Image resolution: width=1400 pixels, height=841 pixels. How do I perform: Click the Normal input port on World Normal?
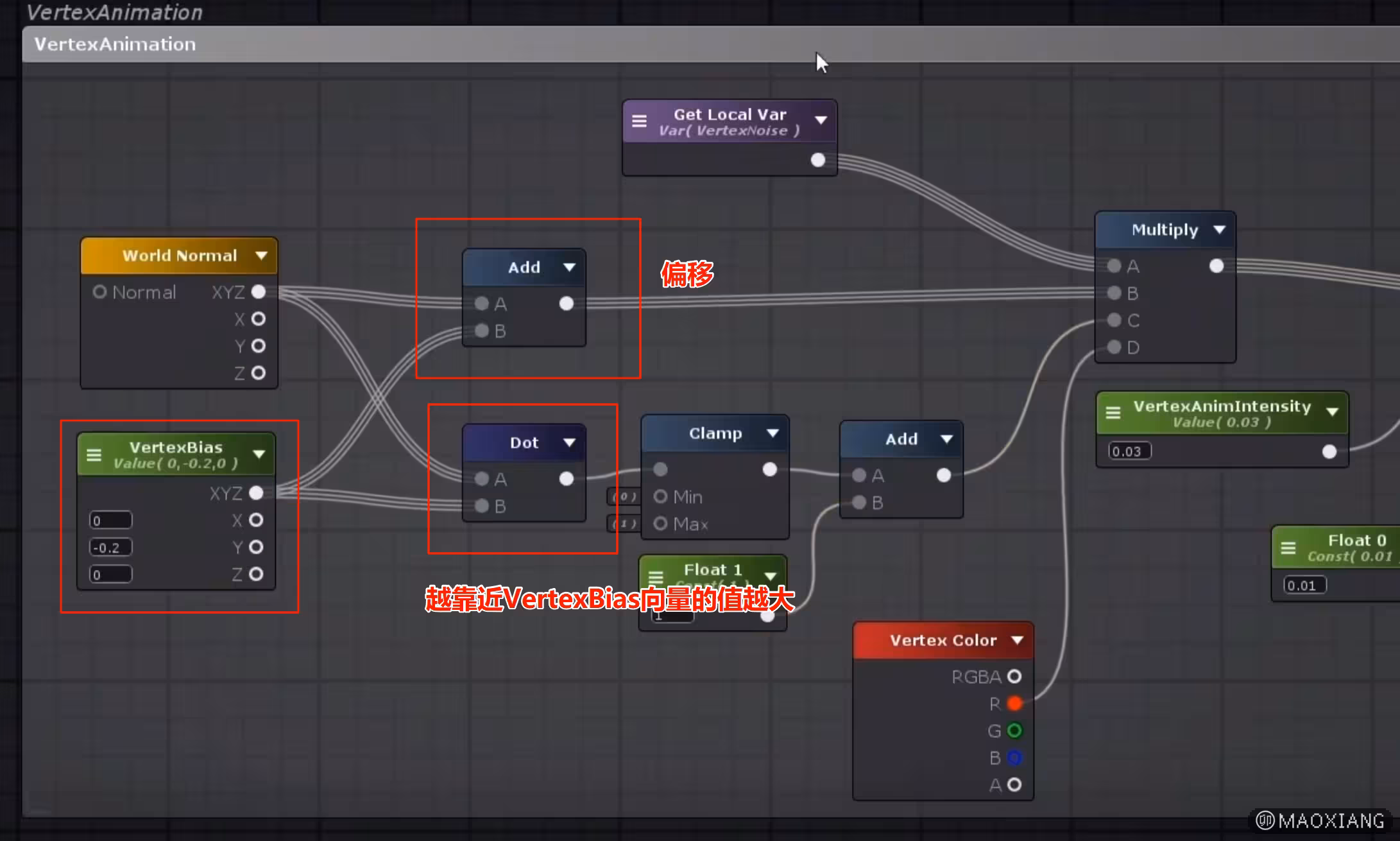(99, 292)
